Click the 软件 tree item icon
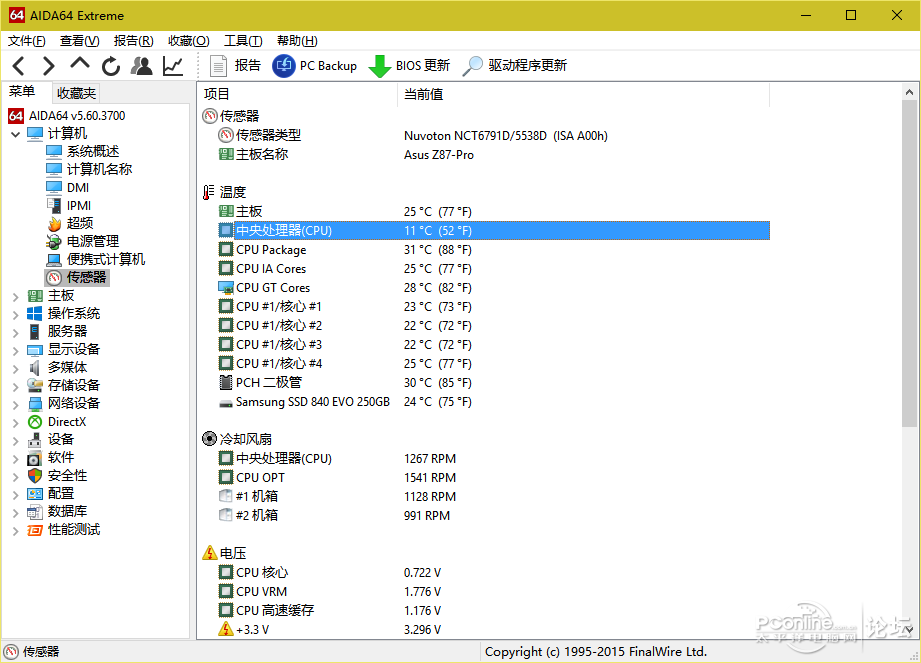 click(x=35, y=458)
